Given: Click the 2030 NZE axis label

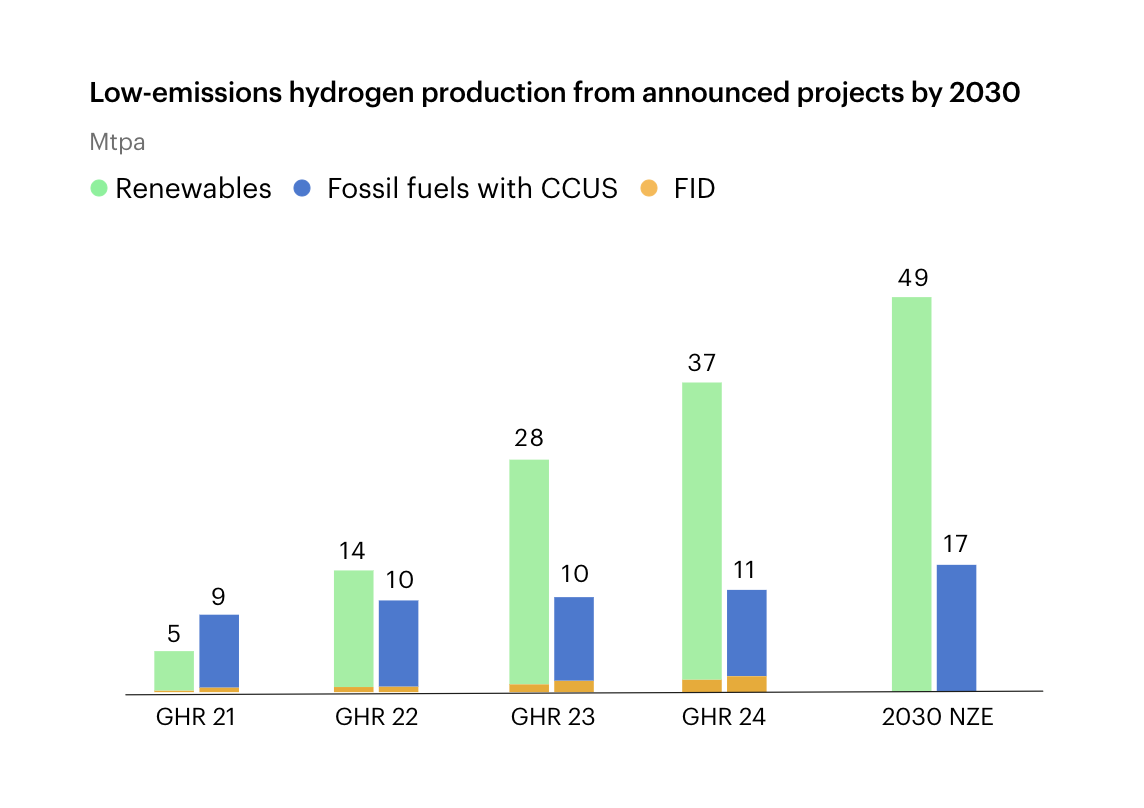Looking at the screenshot, I should pos(937,717).
